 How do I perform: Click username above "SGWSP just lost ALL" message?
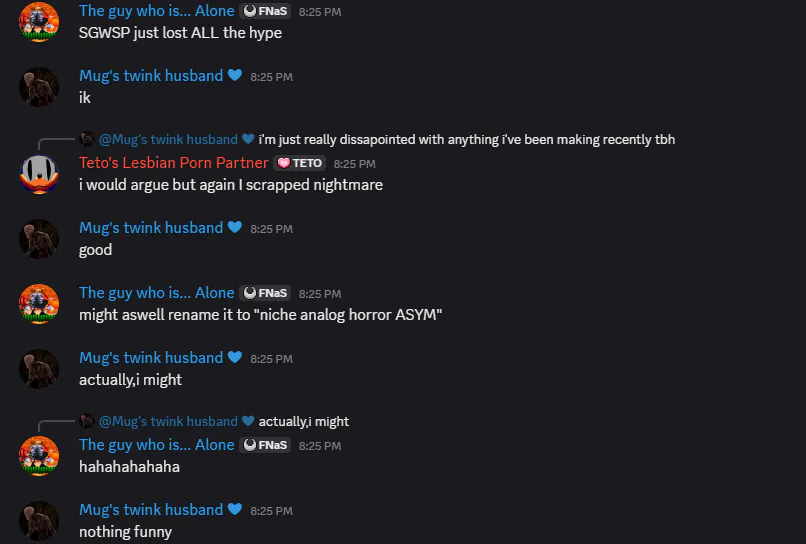point(156,12)
